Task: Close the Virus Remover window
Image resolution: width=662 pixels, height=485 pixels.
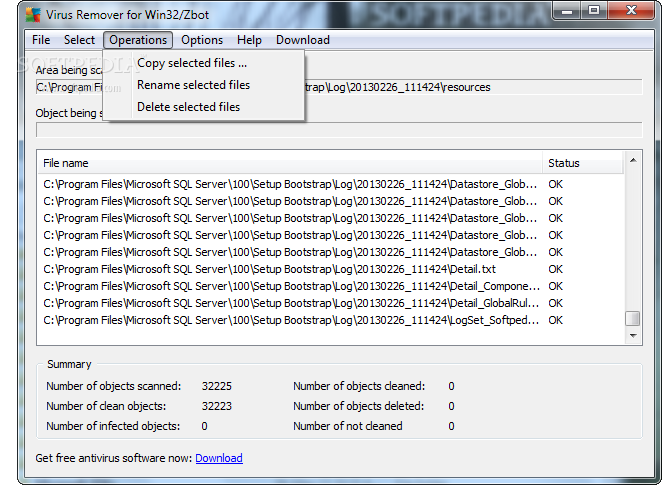Action: (x=631, y=10)
